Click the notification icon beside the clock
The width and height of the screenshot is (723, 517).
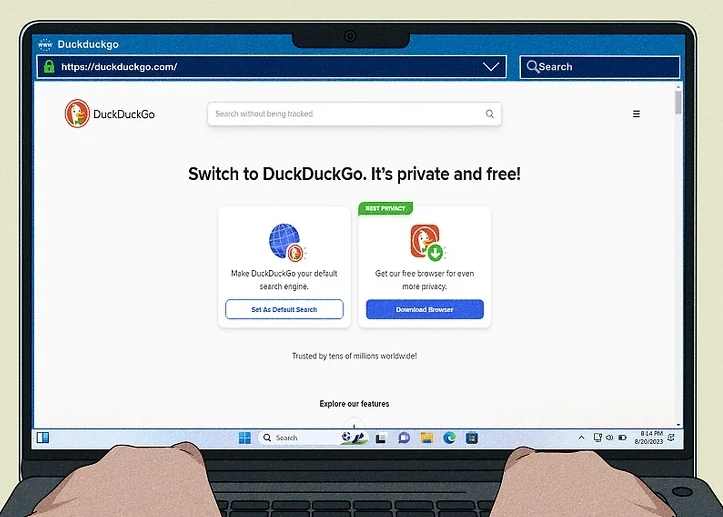coord(672,438)
